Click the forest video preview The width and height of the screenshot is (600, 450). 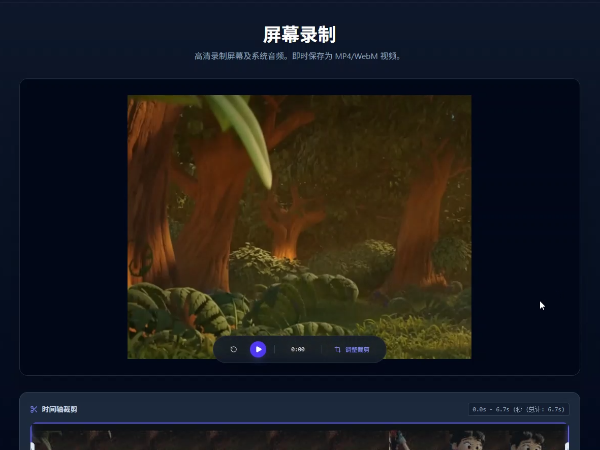click(299, 227)
